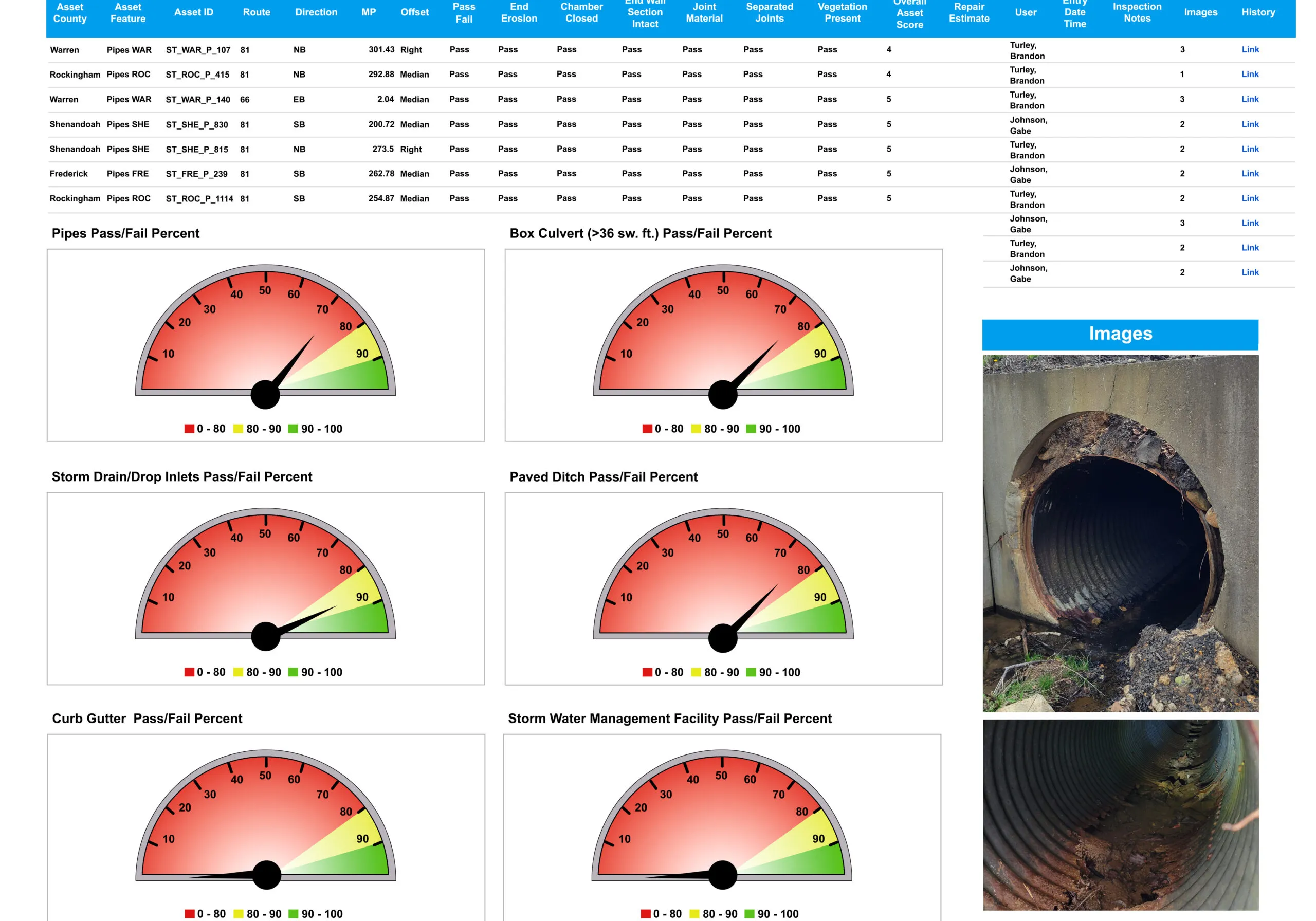Open the culvert outlet photo thumbnail

(x=1120, y=533)
